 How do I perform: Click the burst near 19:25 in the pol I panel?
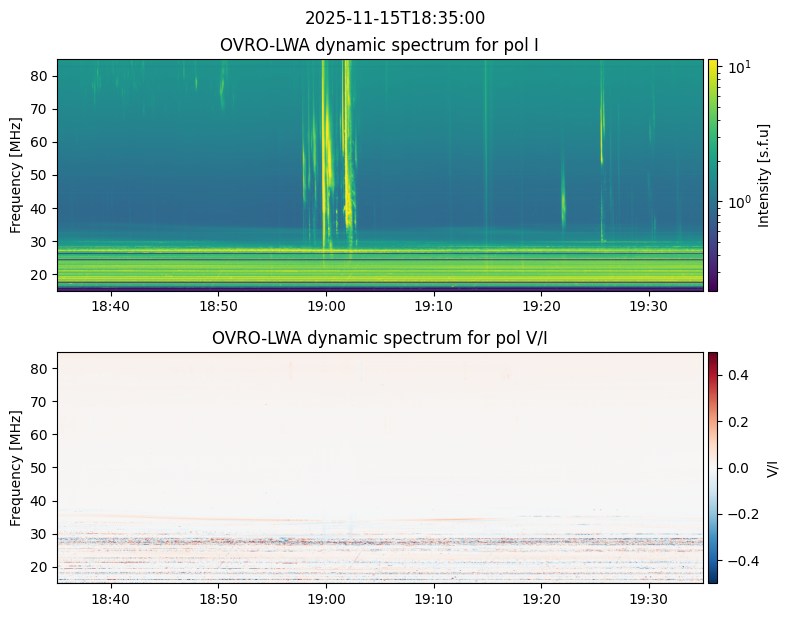coord(602,151)
